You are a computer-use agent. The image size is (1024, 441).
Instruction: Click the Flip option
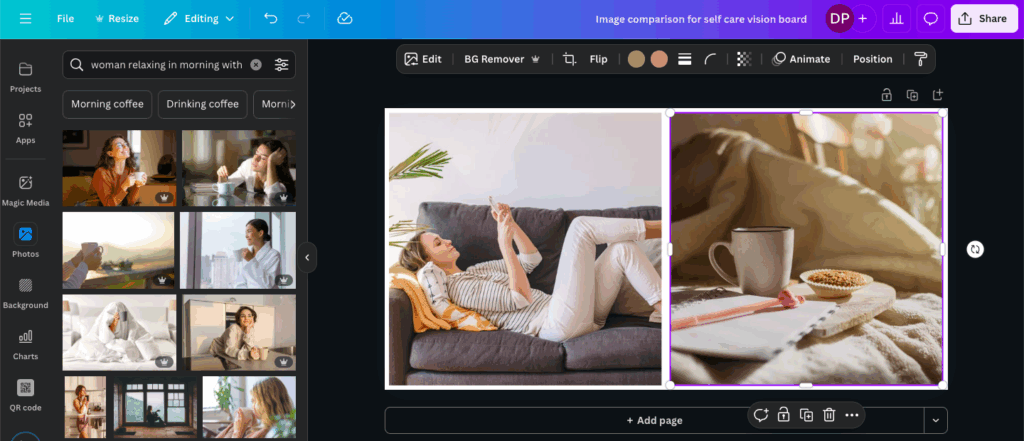click(x=598, y=59)
